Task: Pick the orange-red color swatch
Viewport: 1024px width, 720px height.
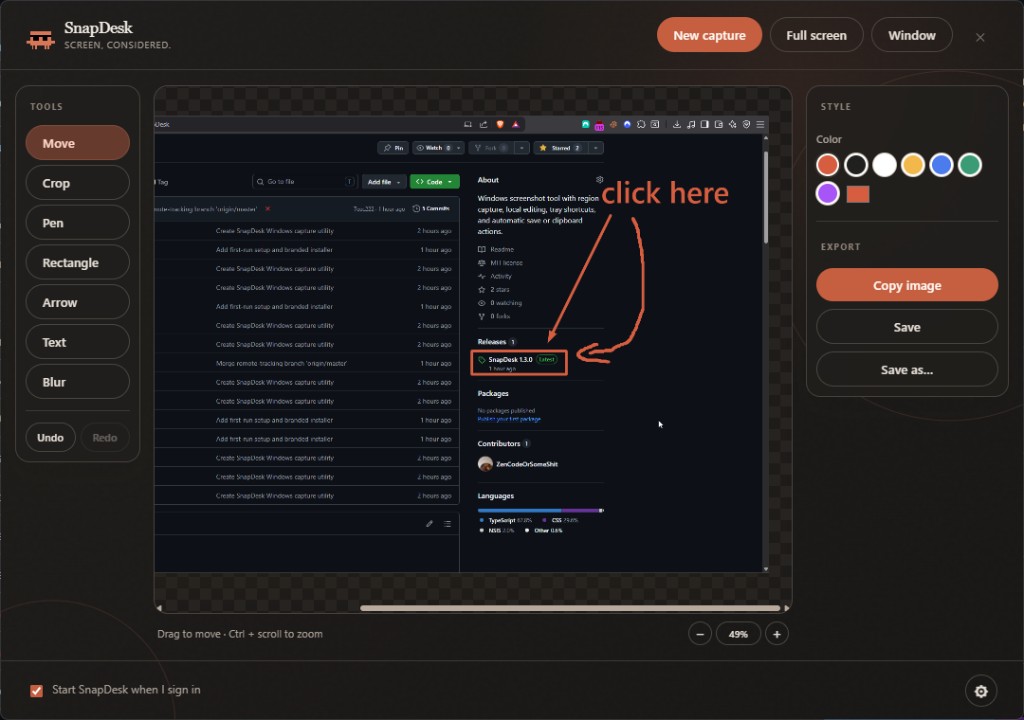Action: click(827, 165)
